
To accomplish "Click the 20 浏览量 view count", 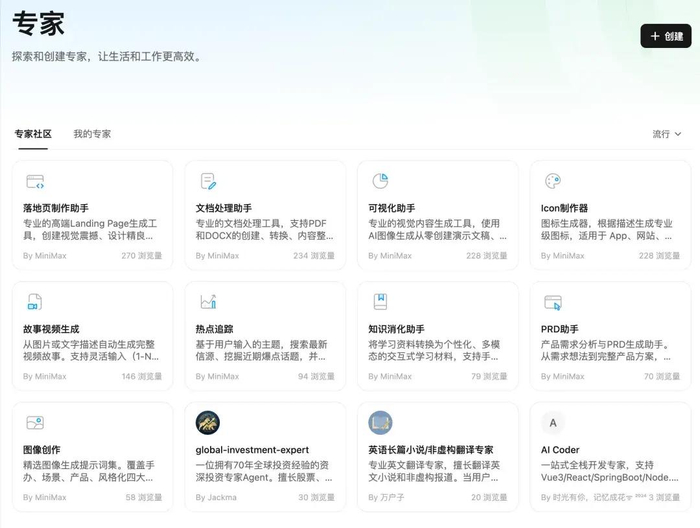I will pyautogui.click(x=489, y=497).
